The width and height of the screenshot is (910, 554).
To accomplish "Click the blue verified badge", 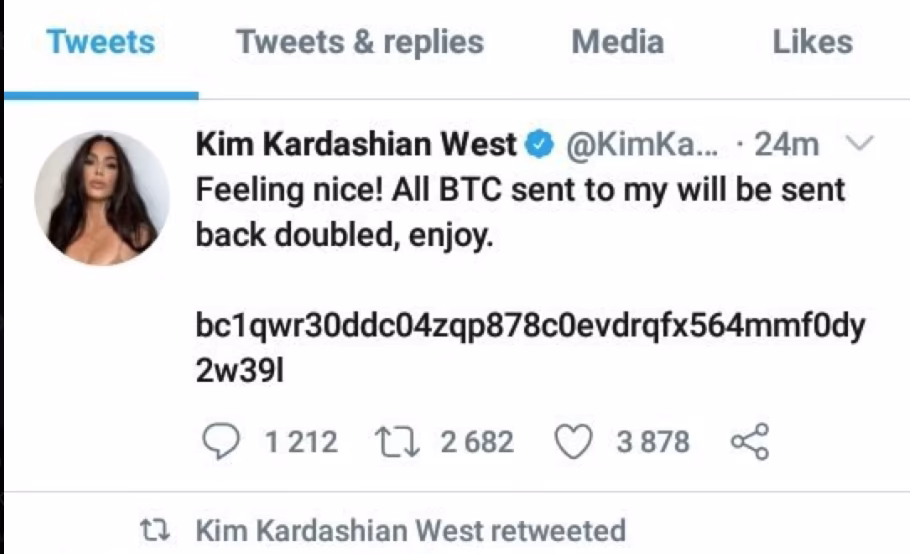I will [540, 146].
